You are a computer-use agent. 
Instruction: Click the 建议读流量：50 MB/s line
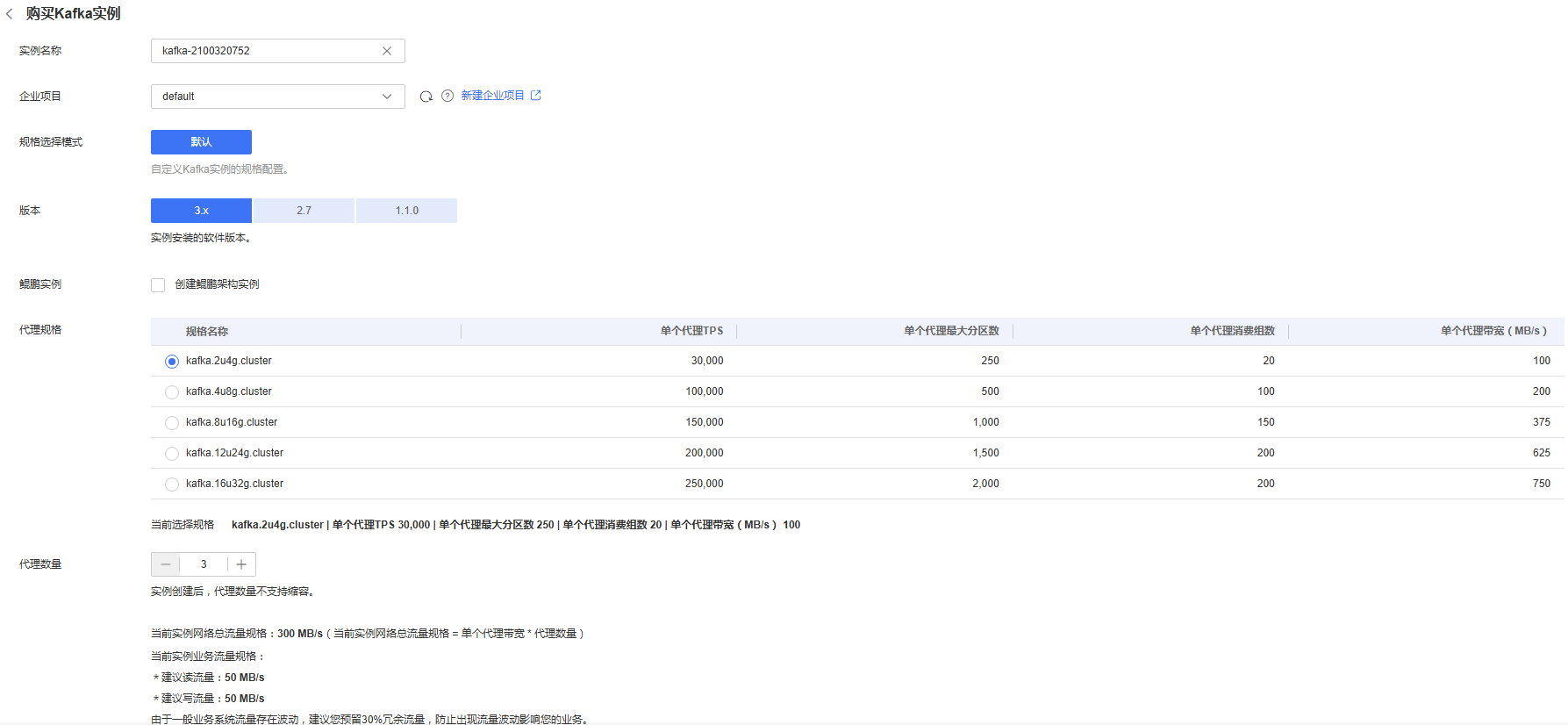209,678
